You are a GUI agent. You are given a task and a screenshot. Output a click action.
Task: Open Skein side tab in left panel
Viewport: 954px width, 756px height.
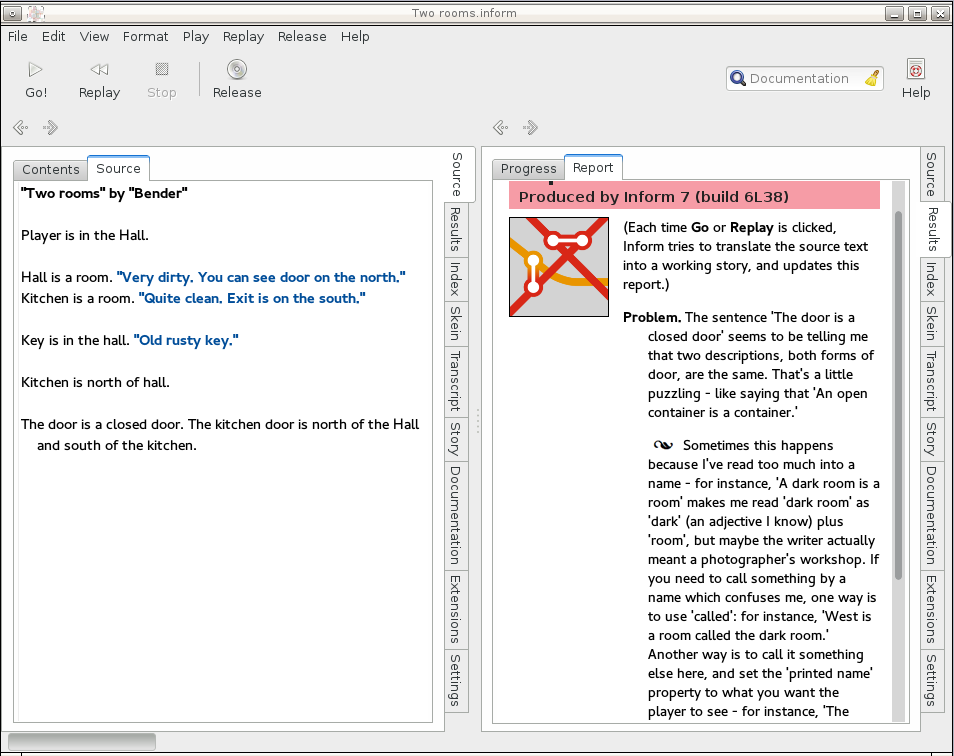[455, 323]
